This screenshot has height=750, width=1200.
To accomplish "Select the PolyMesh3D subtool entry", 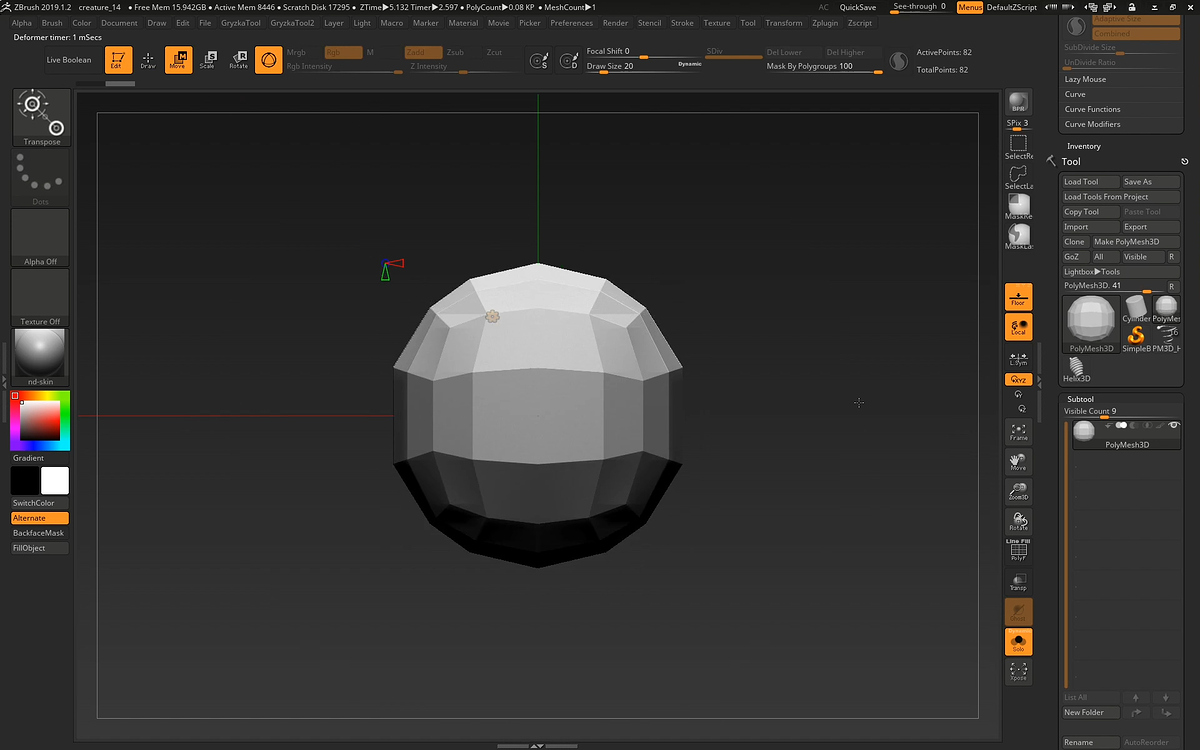I will (1125, 435).
